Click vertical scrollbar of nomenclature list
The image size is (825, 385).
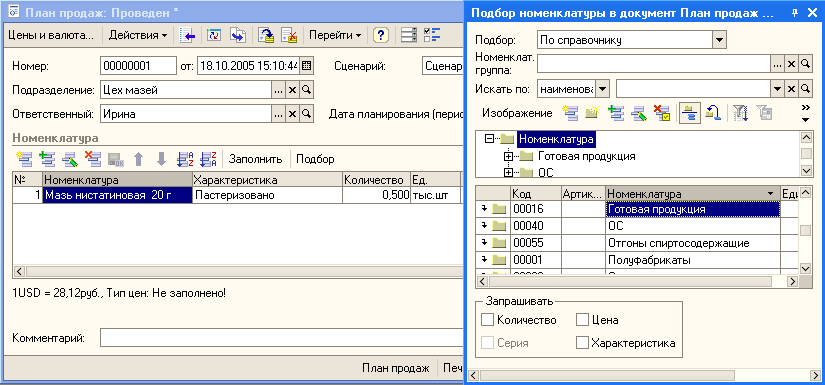[x=806, y=230]
